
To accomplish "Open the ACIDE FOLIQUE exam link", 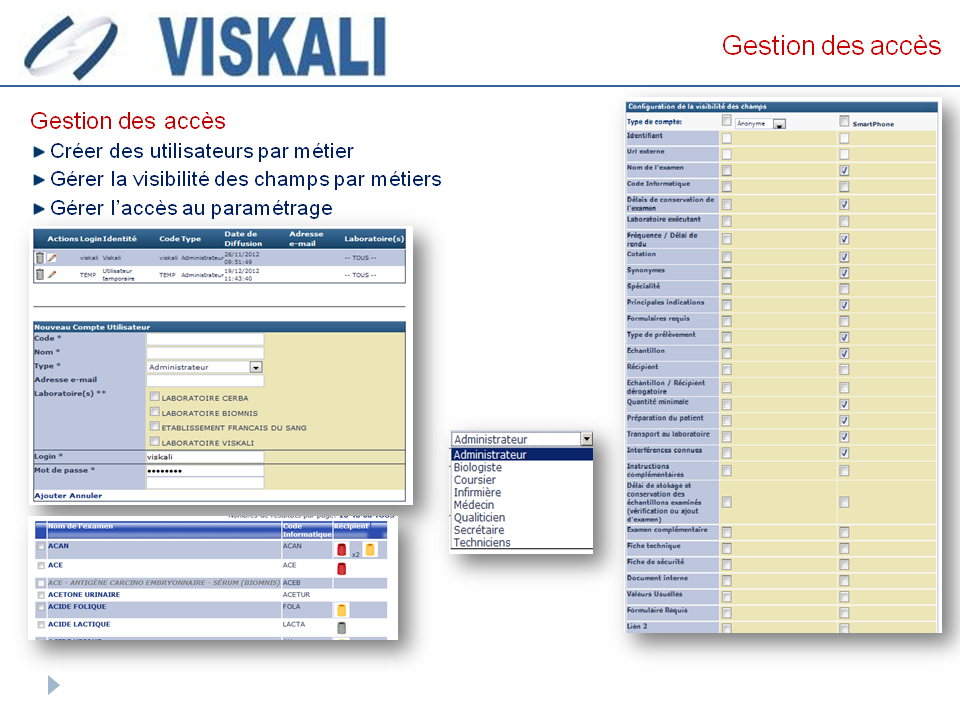I will click(x=77, y=607).
